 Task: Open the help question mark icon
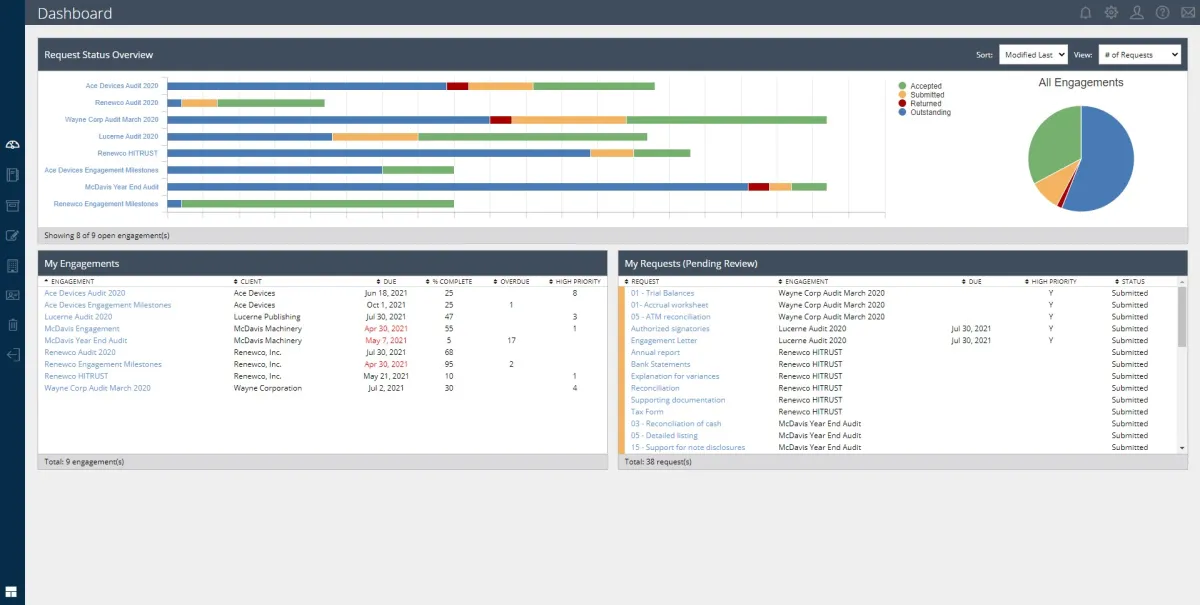pyautogui.click(x=1163, y=13)
